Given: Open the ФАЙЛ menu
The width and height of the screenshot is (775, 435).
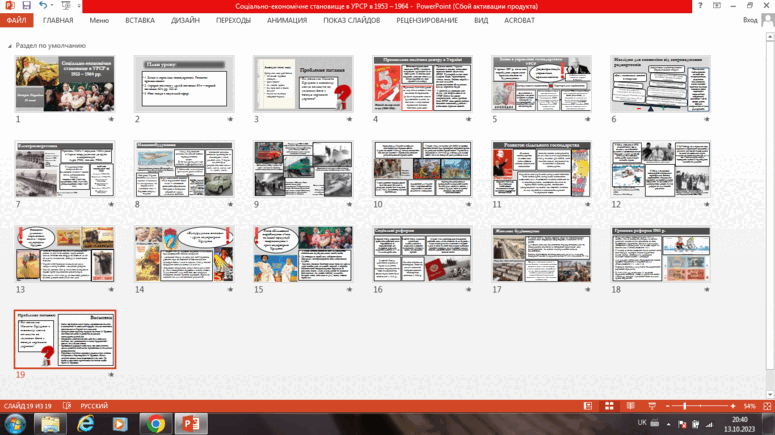Looking at the screenshot, I should click(x=17, y=20).
